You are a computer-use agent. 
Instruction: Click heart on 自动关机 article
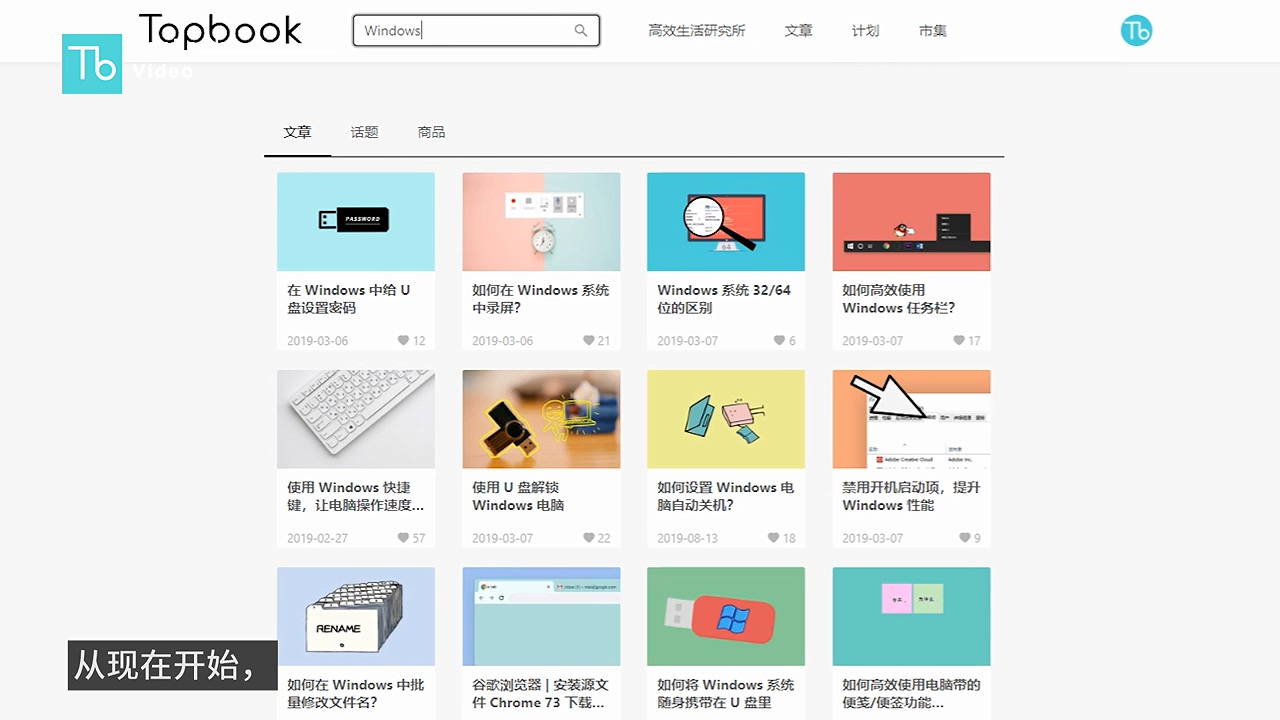(x=774, y=538)
